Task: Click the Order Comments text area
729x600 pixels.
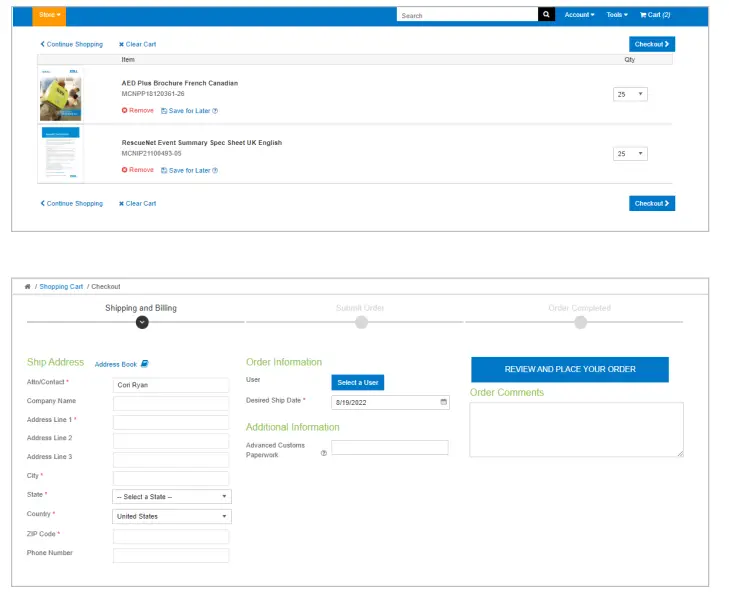Action: click(x=577, y=430)
